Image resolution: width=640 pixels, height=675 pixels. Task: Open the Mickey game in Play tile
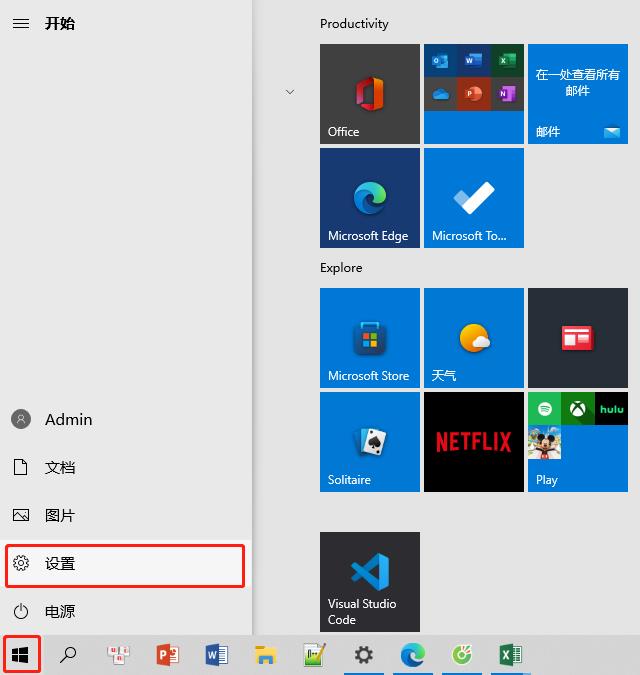pos(544,442)
